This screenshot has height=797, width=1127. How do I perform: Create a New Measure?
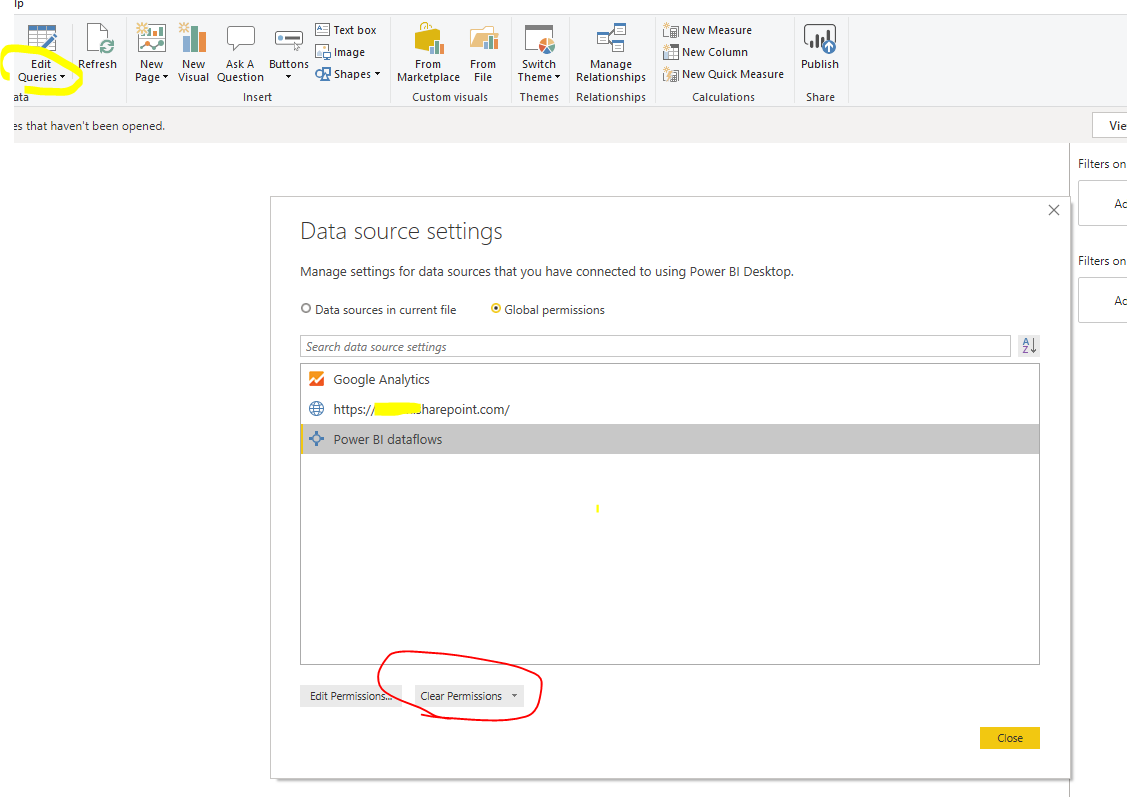pos(707,30)
